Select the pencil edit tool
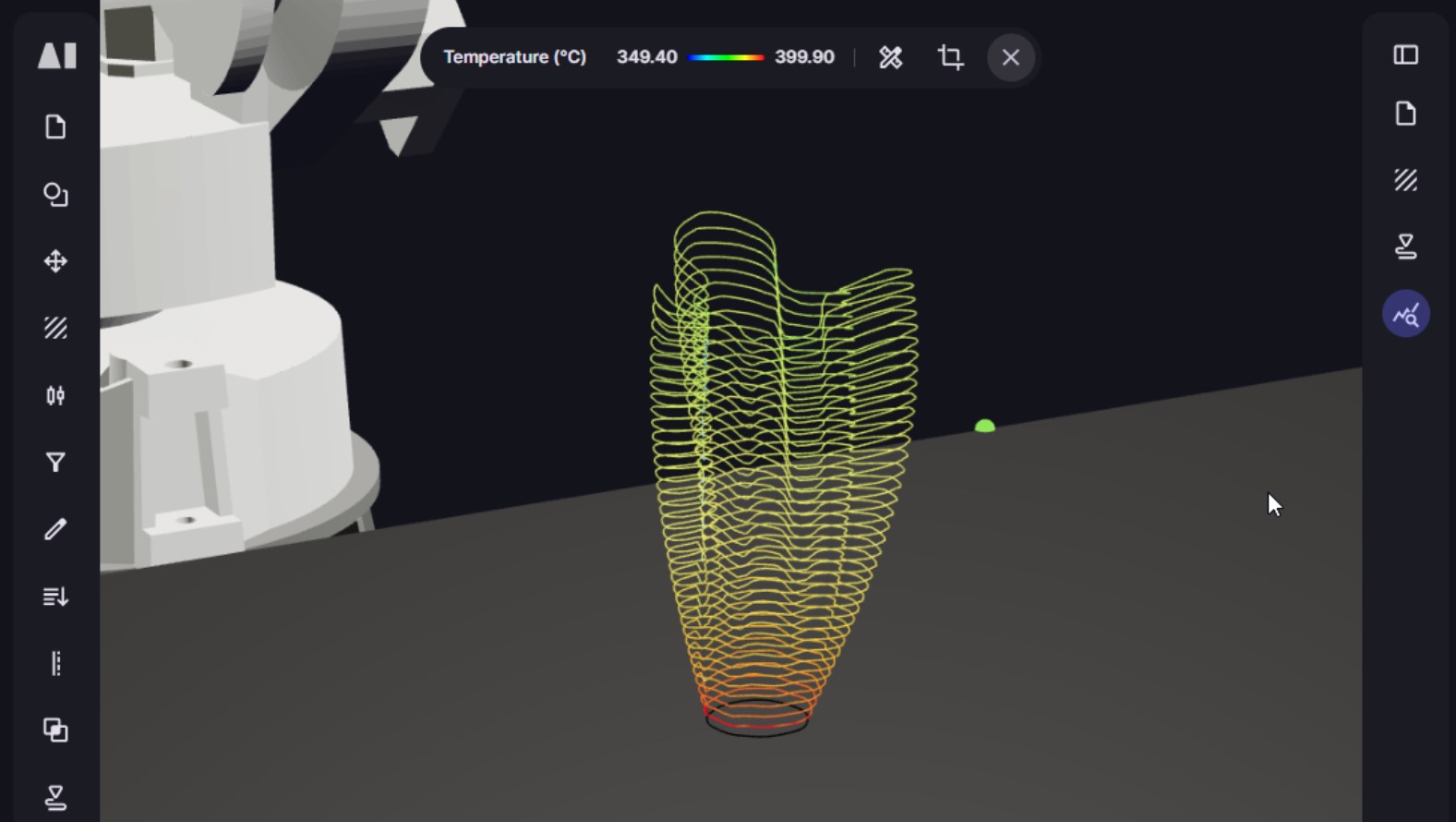Viewport: 1456px width, 822px height. pyautogui.click(x=55, y=529)
